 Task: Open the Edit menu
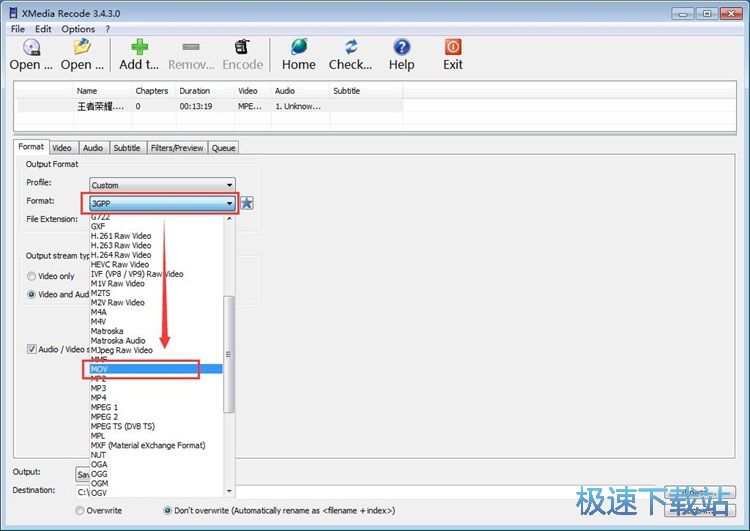43,29
